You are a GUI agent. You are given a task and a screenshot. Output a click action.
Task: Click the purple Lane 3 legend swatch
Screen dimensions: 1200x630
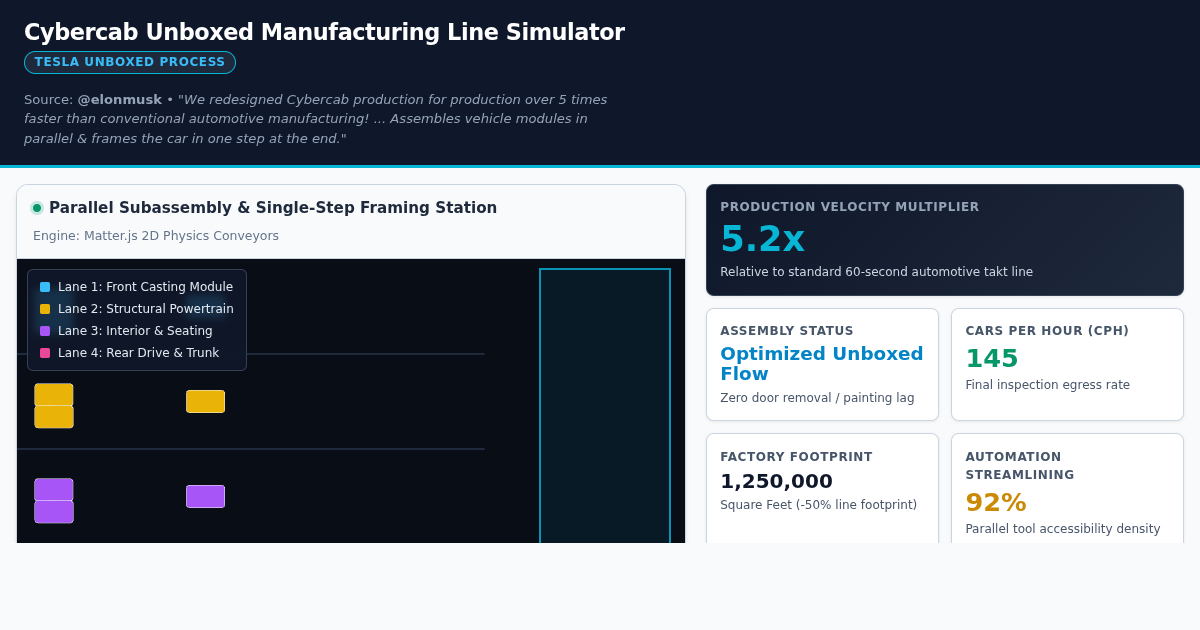45,331
